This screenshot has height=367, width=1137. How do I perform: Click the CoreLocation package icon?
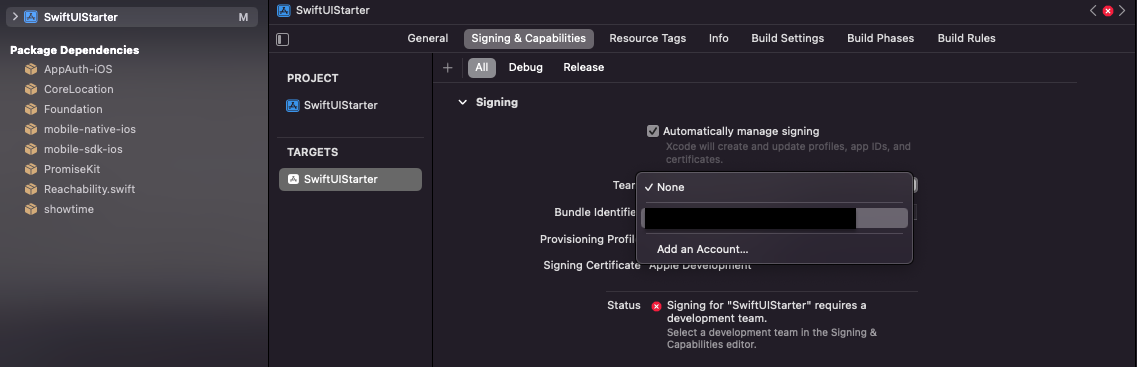coord(30,89)
